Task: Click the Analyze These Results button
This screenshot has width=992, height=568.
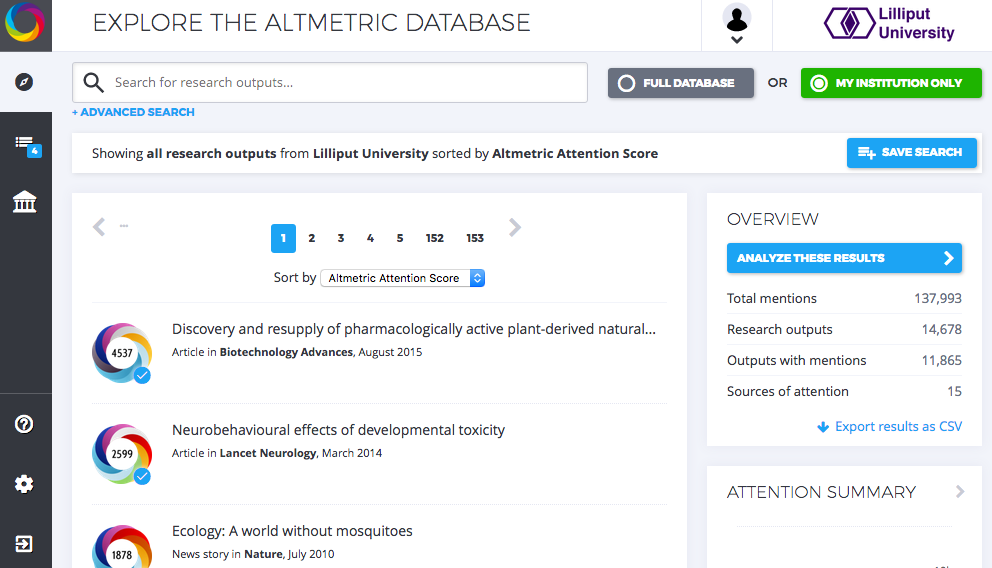Action: point(843,258)
